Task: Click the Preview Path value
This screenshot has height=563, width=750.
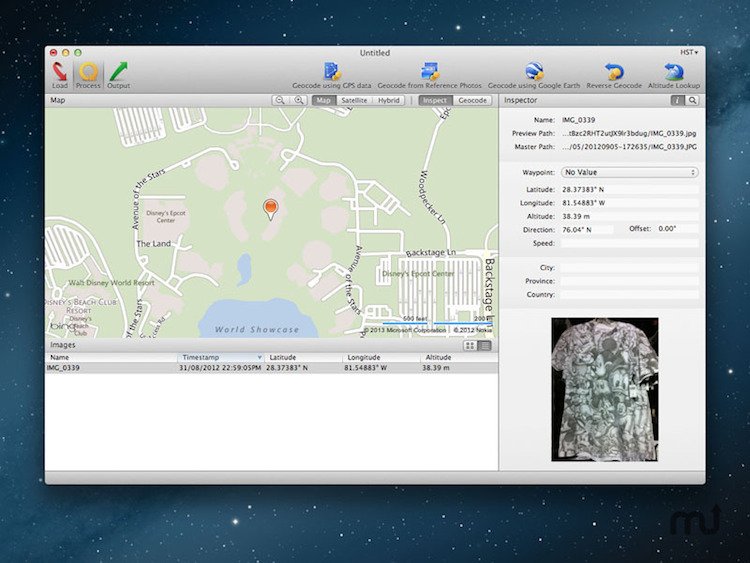Action: pyautogui.click(x=629, y=133)
